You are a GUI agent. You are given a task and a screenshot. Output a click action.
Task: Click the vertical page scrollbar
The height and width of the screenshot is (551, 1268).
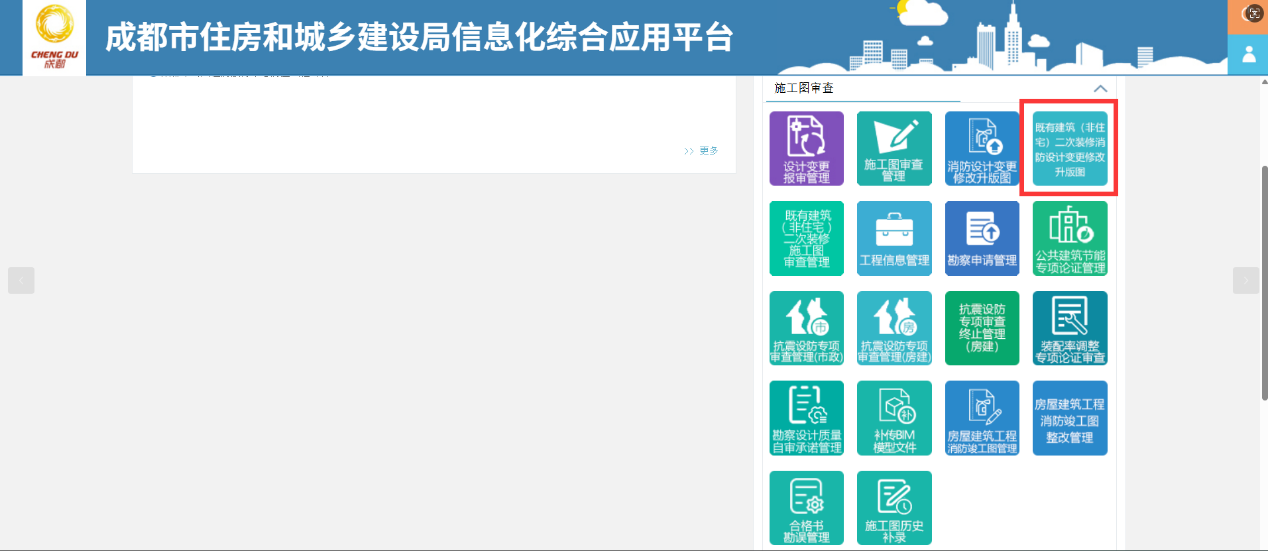point(1263,283)
